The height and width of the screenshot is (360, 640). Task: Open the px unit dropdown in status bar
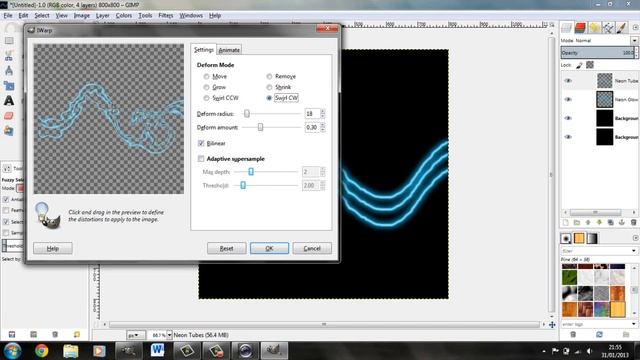pyautogui.click(x=136, y=335)
